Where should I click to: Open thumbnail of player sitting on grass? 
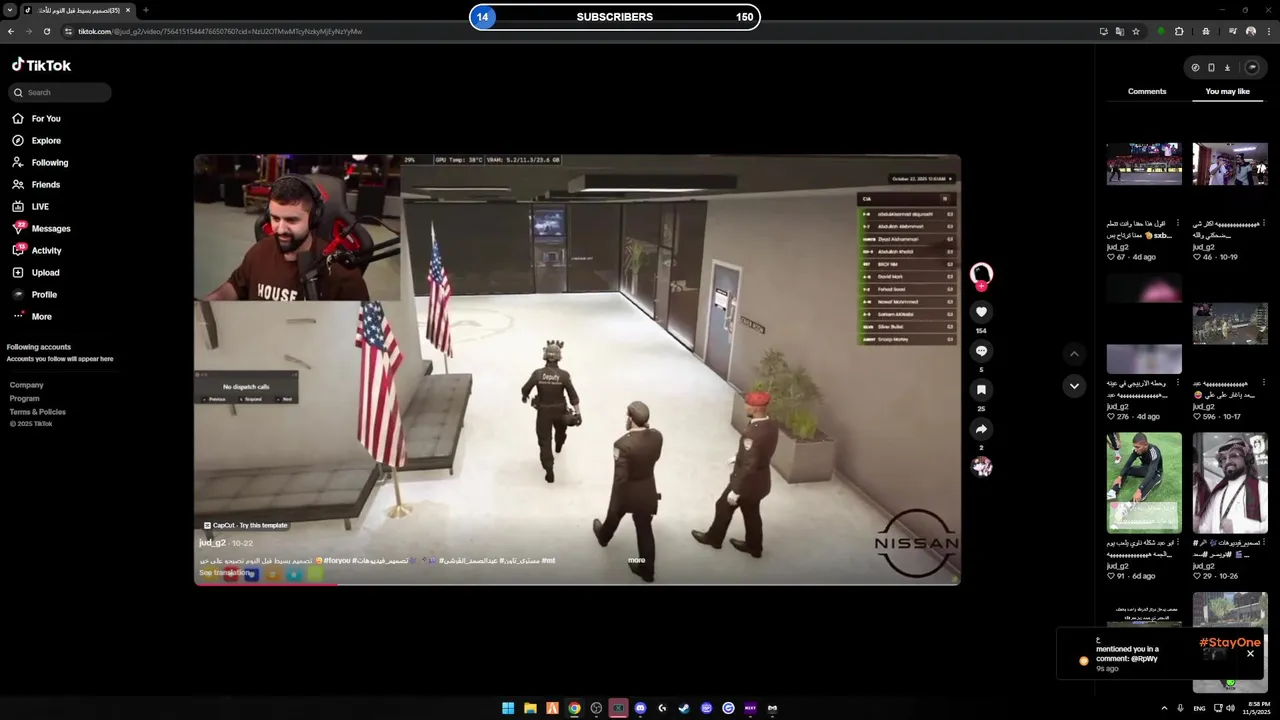point(1144,483)
